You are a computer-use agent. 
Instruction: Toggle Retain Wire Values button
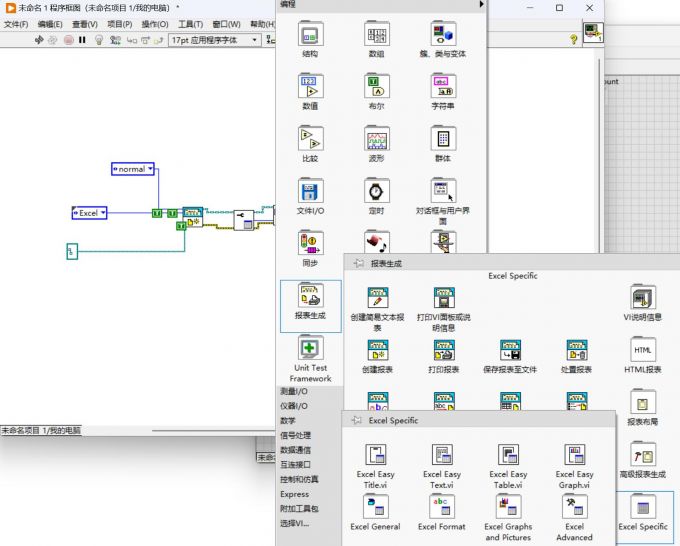coord(115,40)
